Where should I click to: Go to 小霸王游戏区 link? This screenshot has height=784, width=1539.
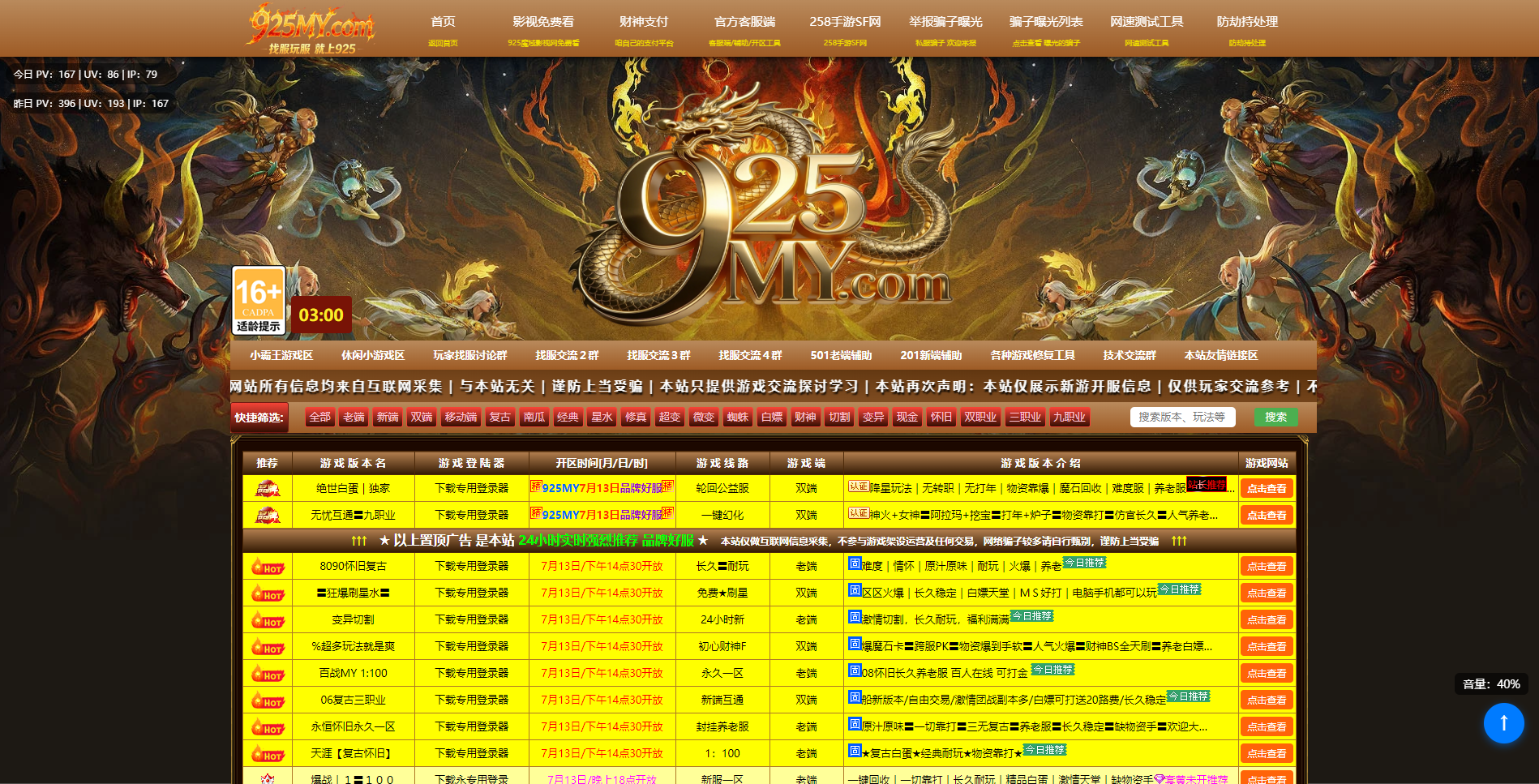coord(281,355)
